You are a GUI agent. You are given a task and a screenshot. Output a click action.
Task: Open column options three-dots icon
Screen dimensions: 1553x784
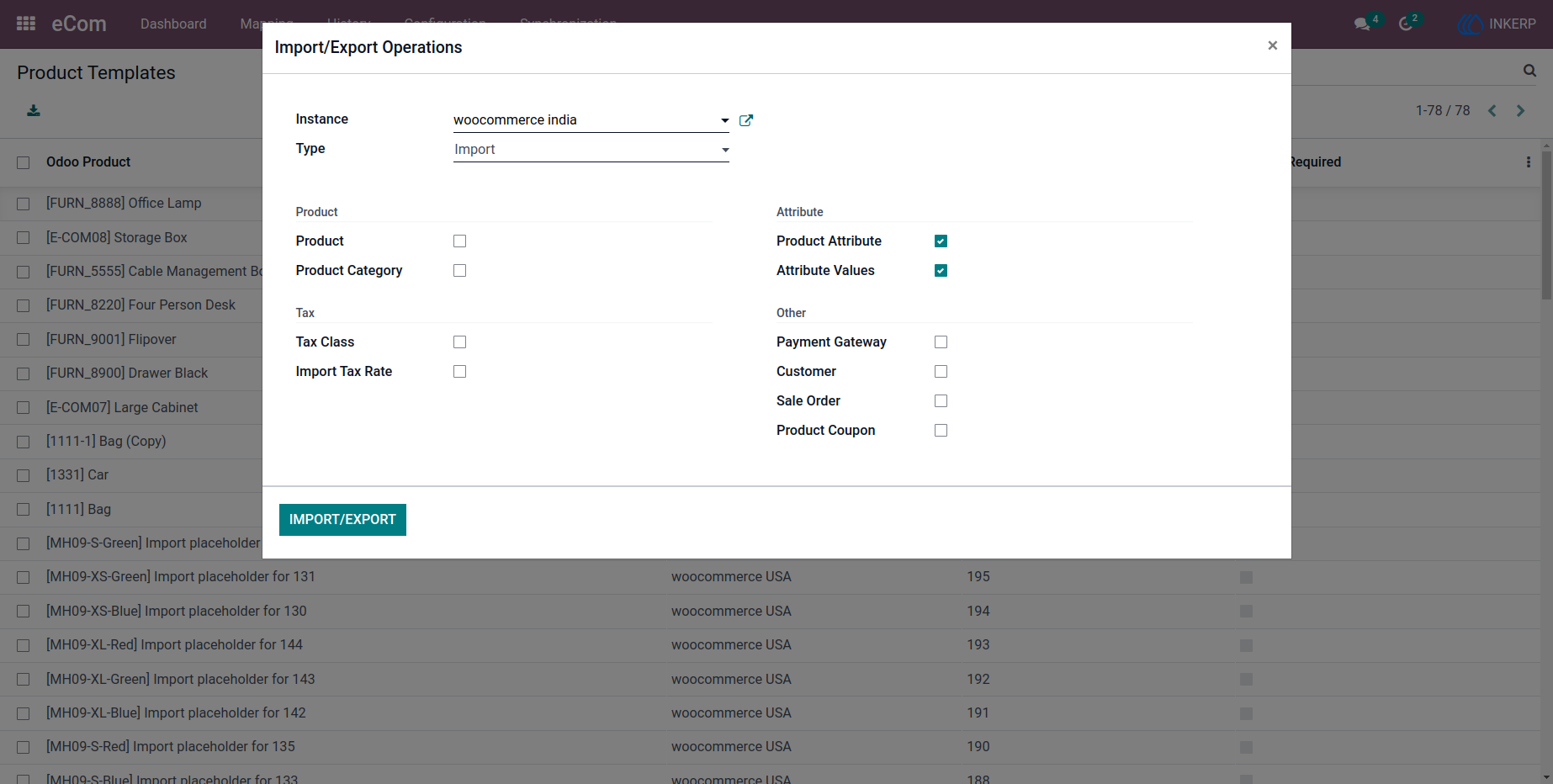(1529, 162)
